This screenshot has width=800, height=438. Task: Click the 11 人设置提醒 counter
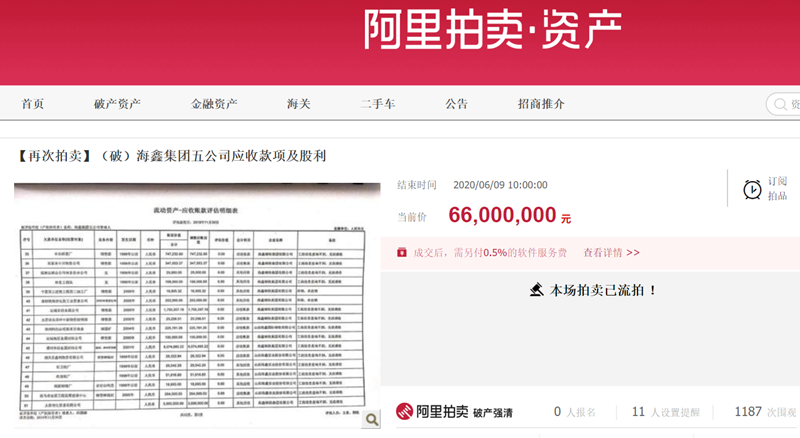click(x=666, y=412)
